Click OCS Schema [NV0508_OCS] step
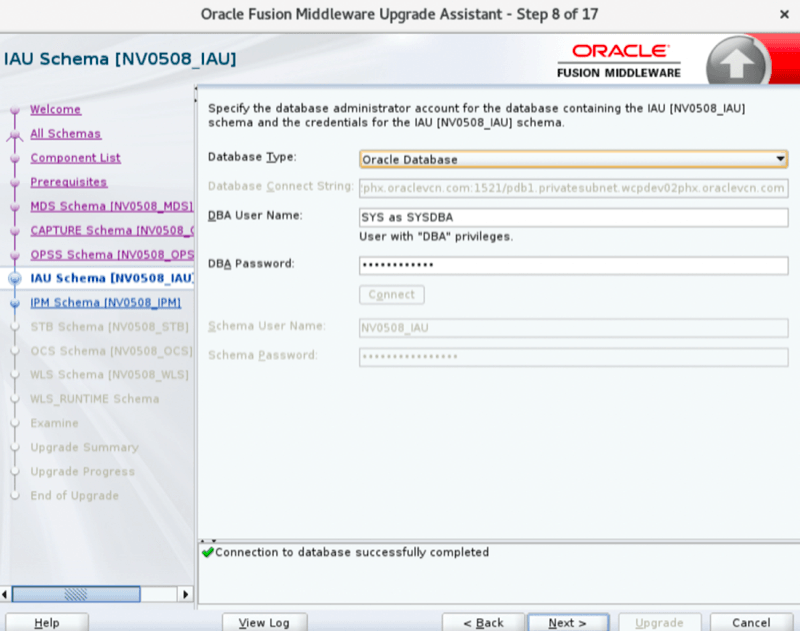Viewport: 800px width, 631px height. point(111,351)
